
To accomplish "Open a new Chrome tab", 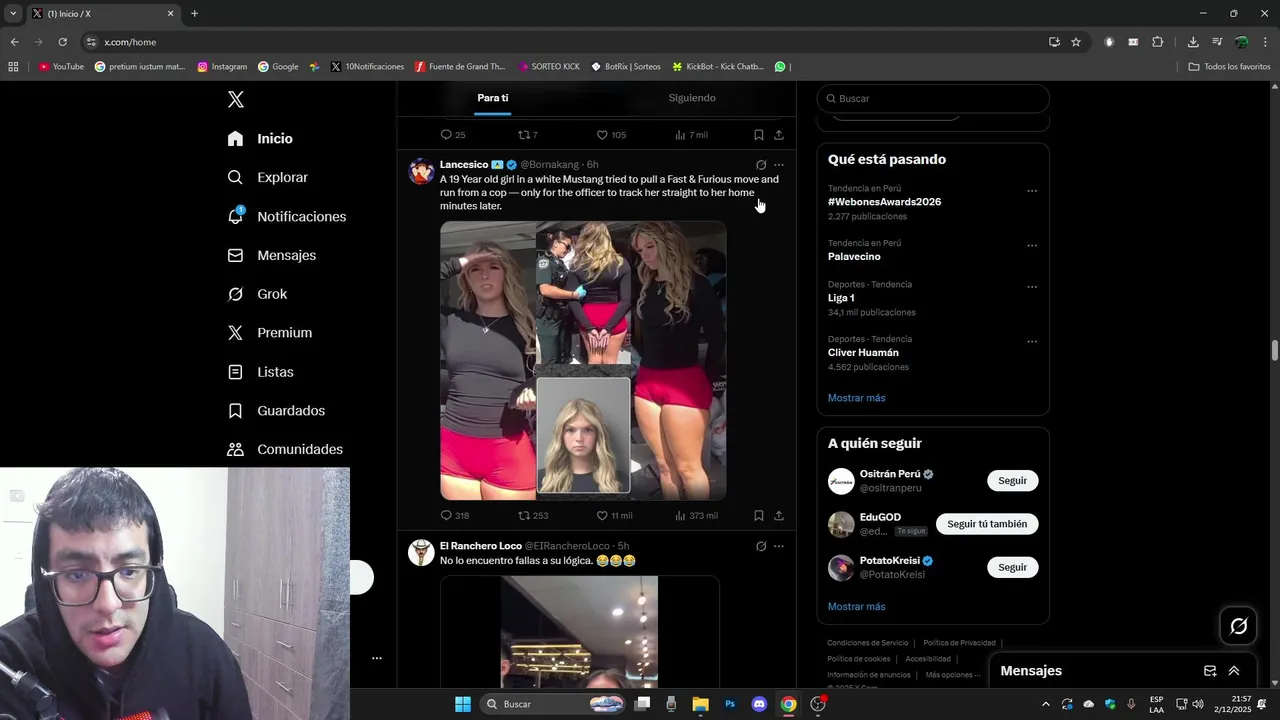I will (x=194, y=14).
